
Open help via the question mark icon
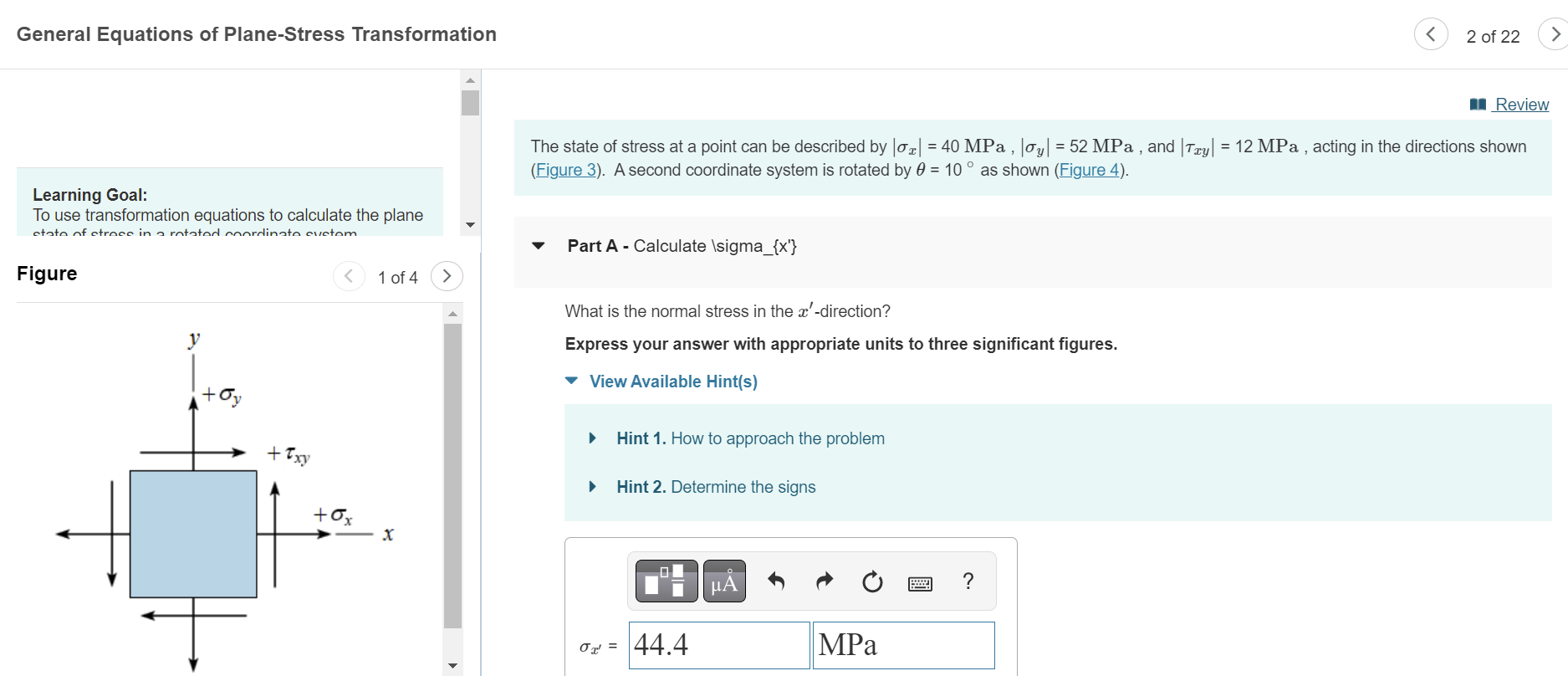point(968,581)
